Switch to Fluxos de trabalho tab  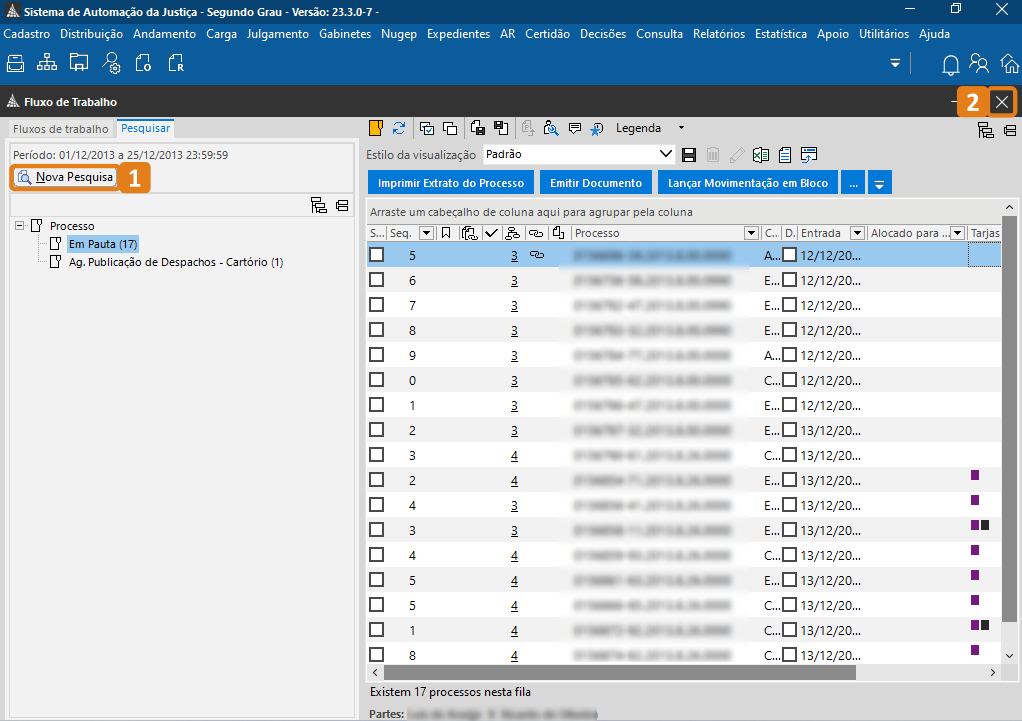pyautogui.click(x=61, y=129)
